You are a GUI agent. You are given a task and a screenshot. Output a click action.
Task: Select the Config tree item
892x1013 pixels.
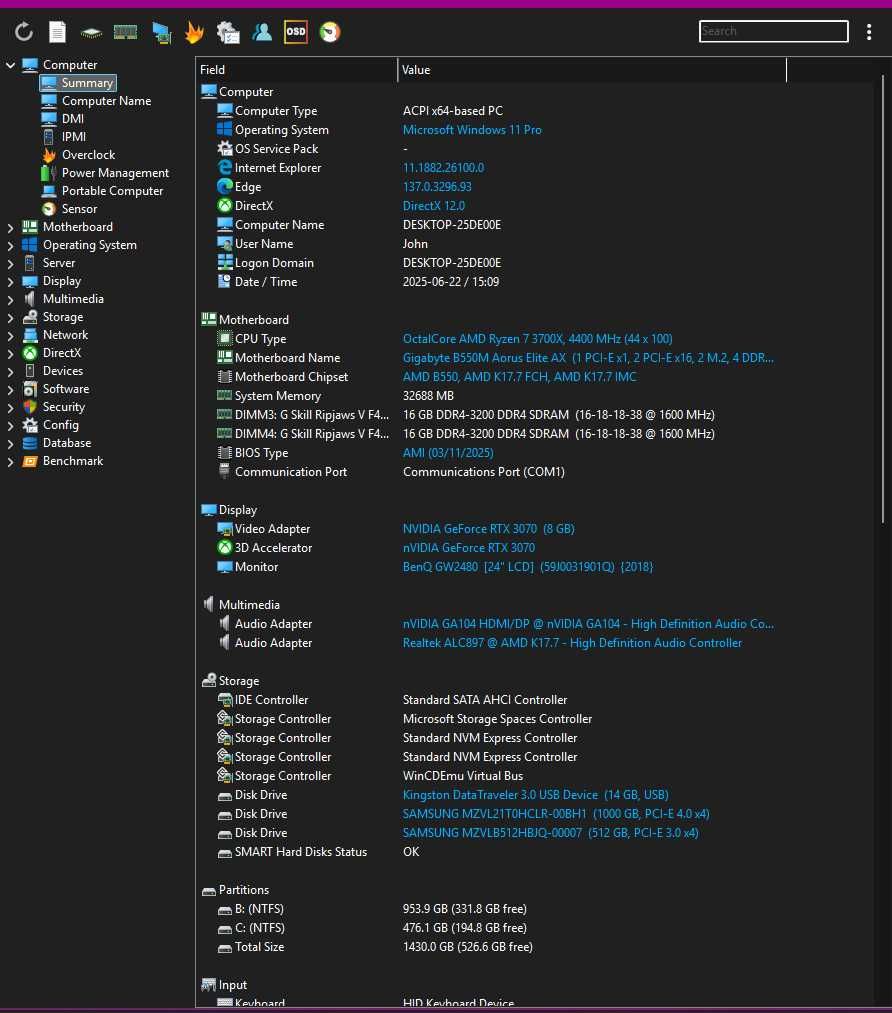(x=50, y=425)
